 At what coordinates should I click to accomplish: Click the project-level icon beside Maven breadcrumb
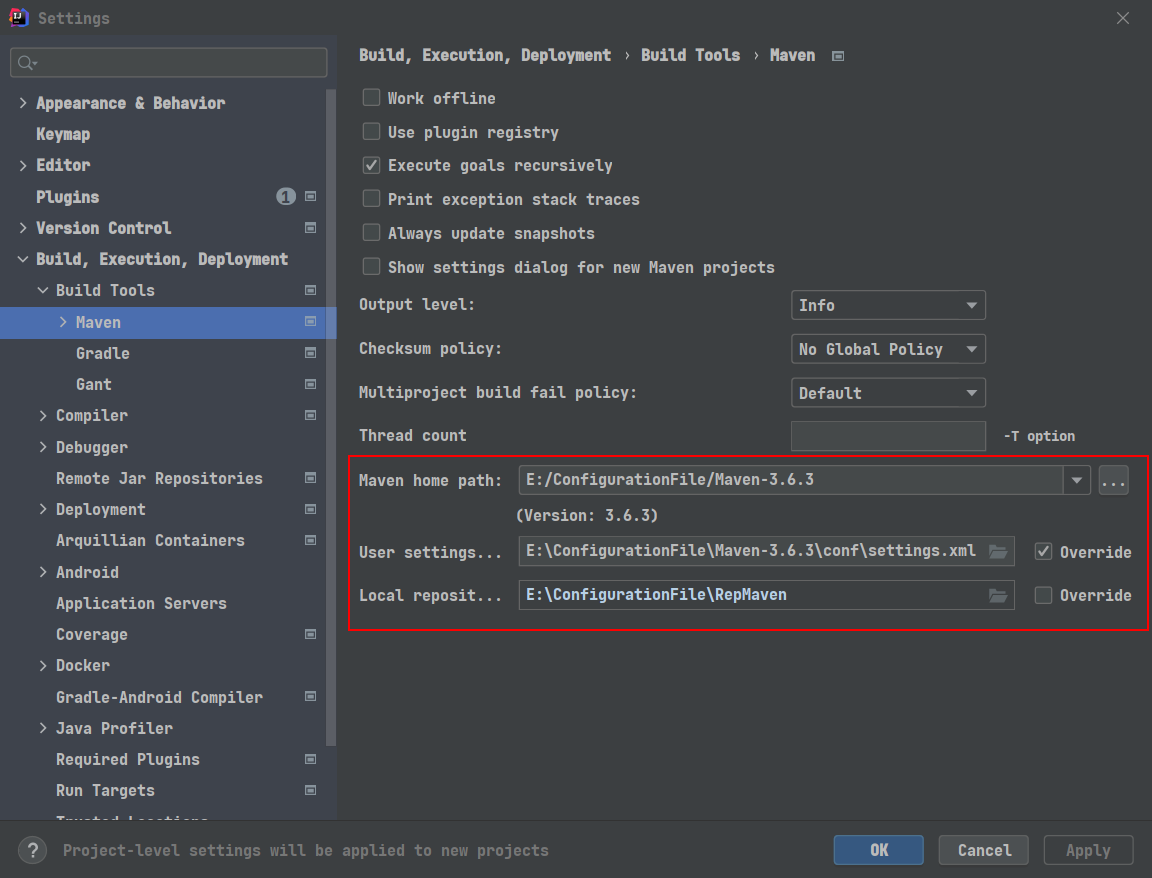pyautogui.click(x=838, y=56)
